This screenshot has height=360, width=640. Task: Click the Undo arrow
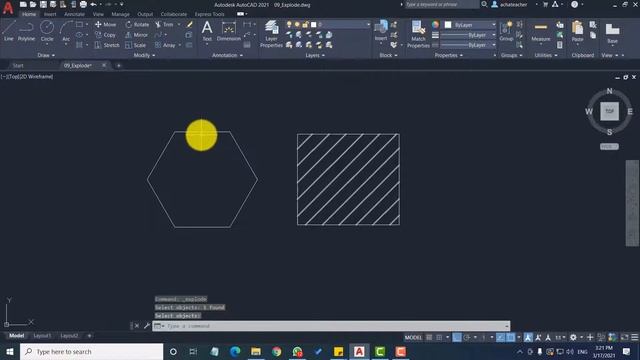tap(93, 4)
